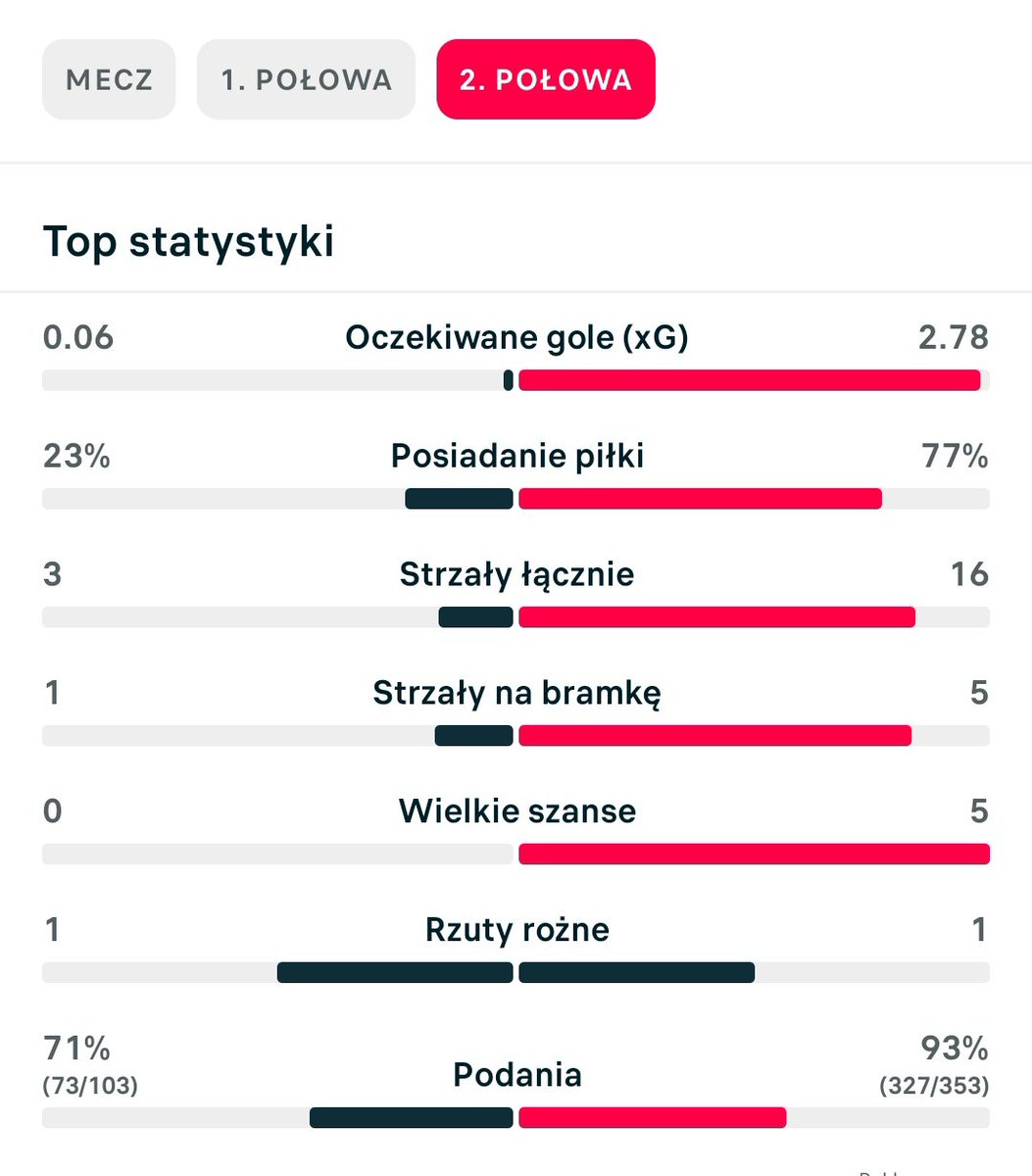This screenshot has height=1176, width=1032.
Task: Click the Wielkie szanse label
Action: tap(516, 810)
